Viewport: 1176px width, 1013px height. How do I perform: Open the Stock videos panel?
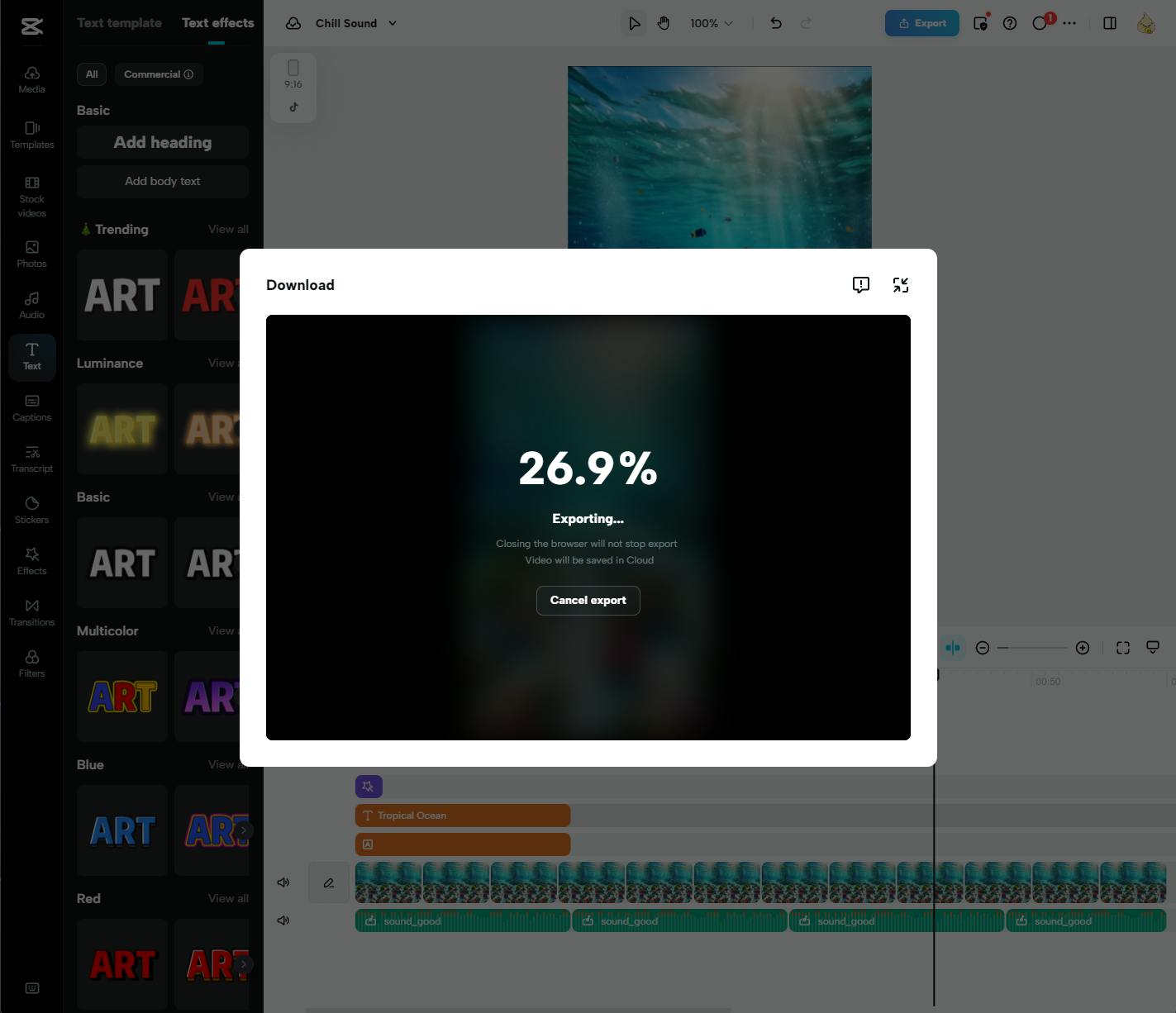(31, 197)
